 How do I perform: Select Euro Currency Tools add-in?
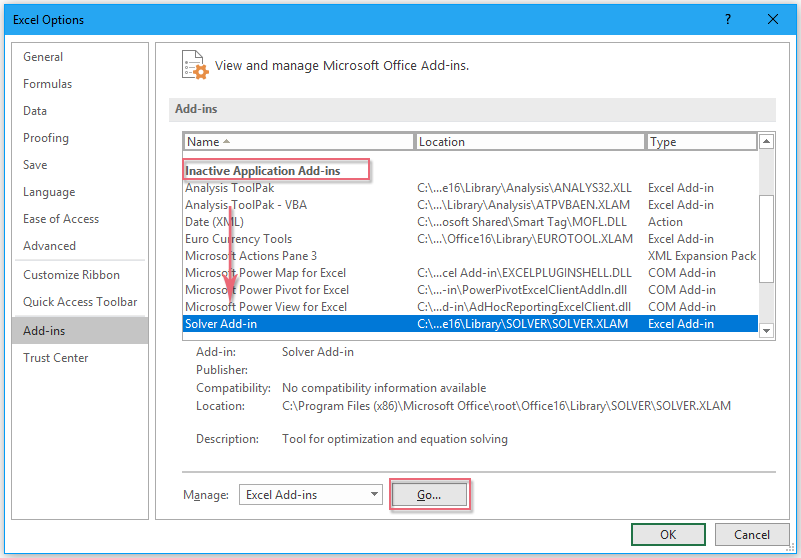pyautogui.click(x=238, y=239)
